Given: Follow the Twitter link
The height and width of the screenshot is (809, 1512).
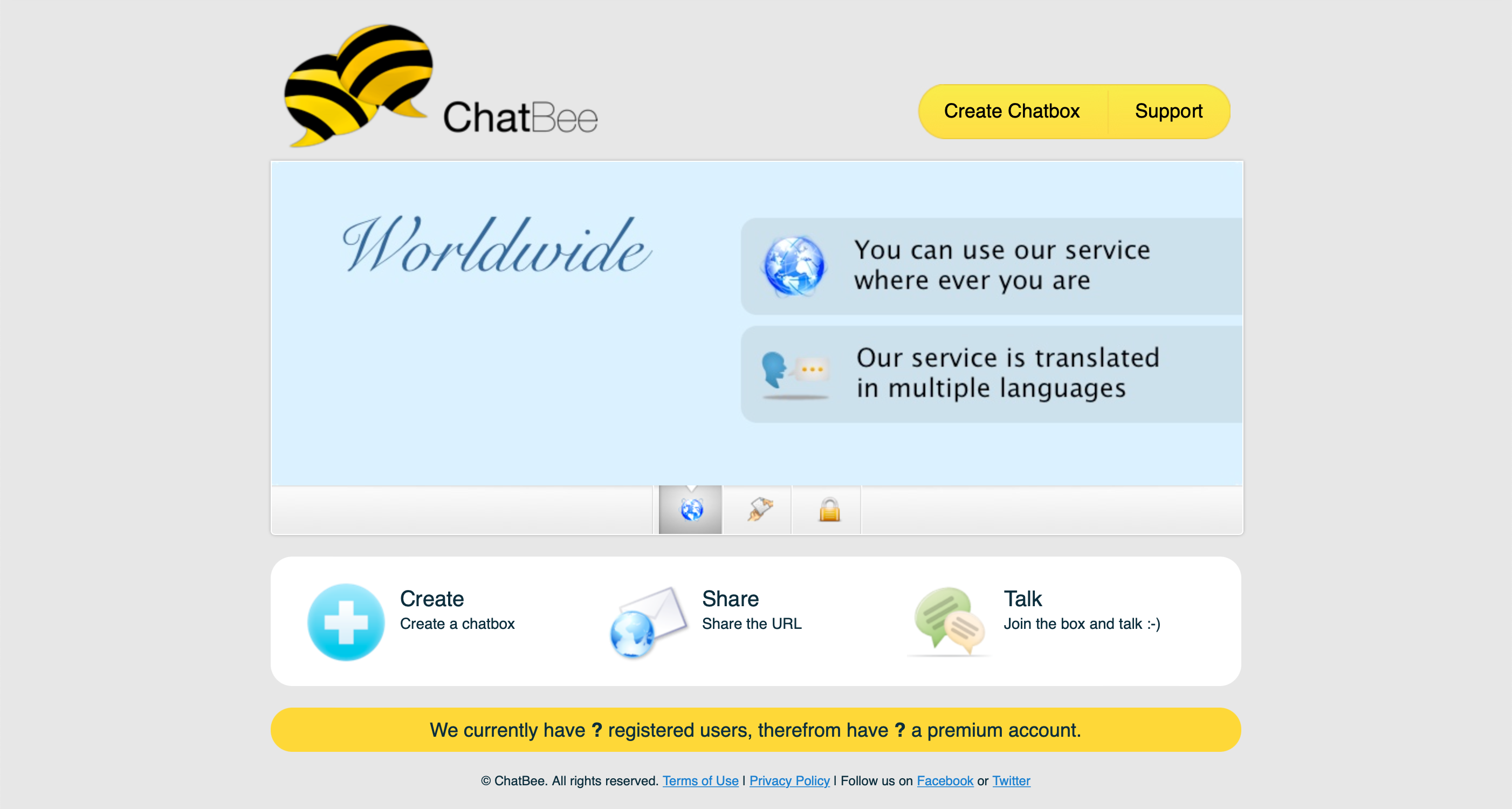Looking at the screenshot, I should (x=1011, y=781).
